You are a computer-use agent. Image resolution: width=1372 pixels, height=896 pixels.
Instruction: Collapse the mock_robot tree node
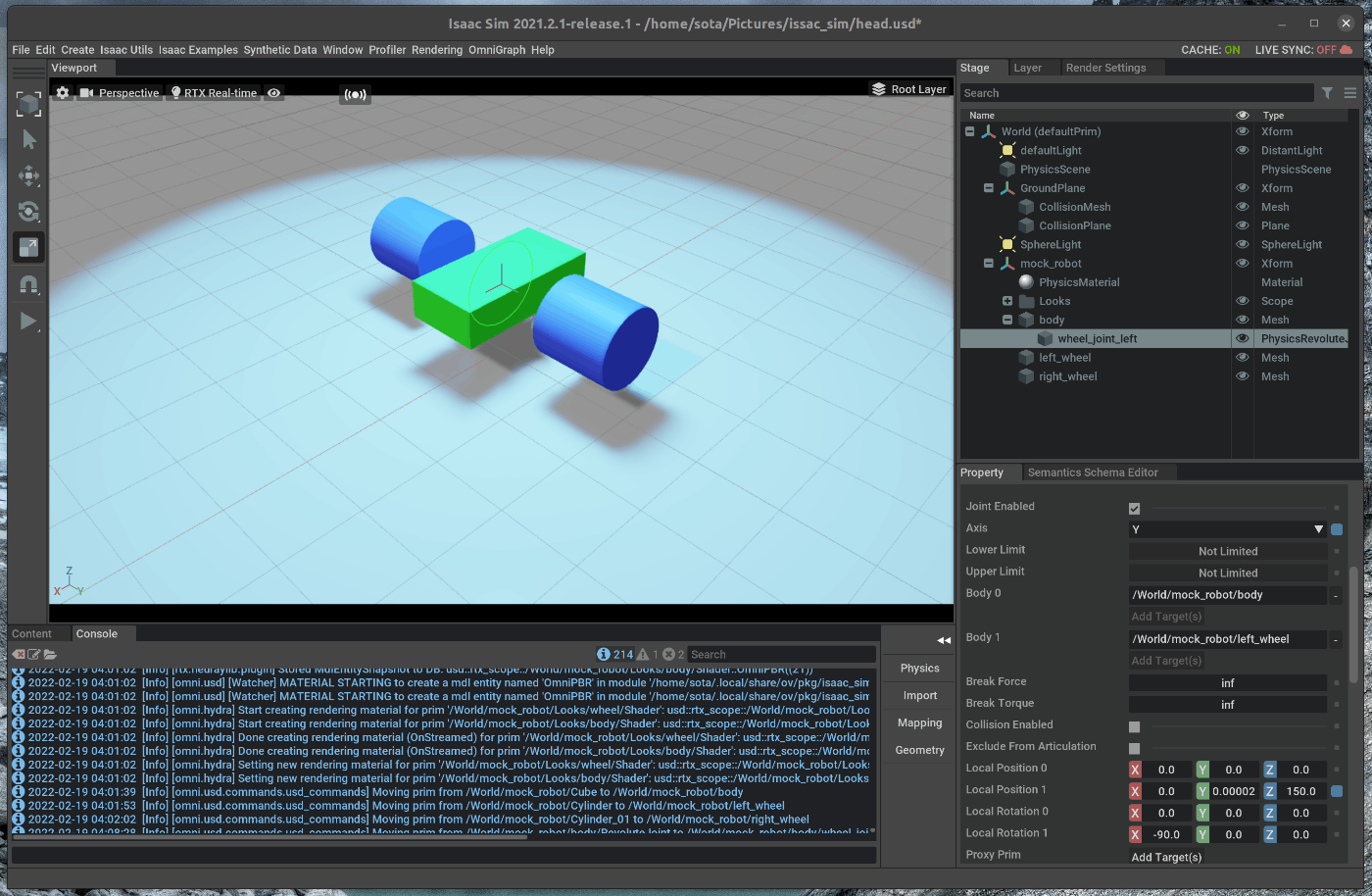(x=988, y=264)
